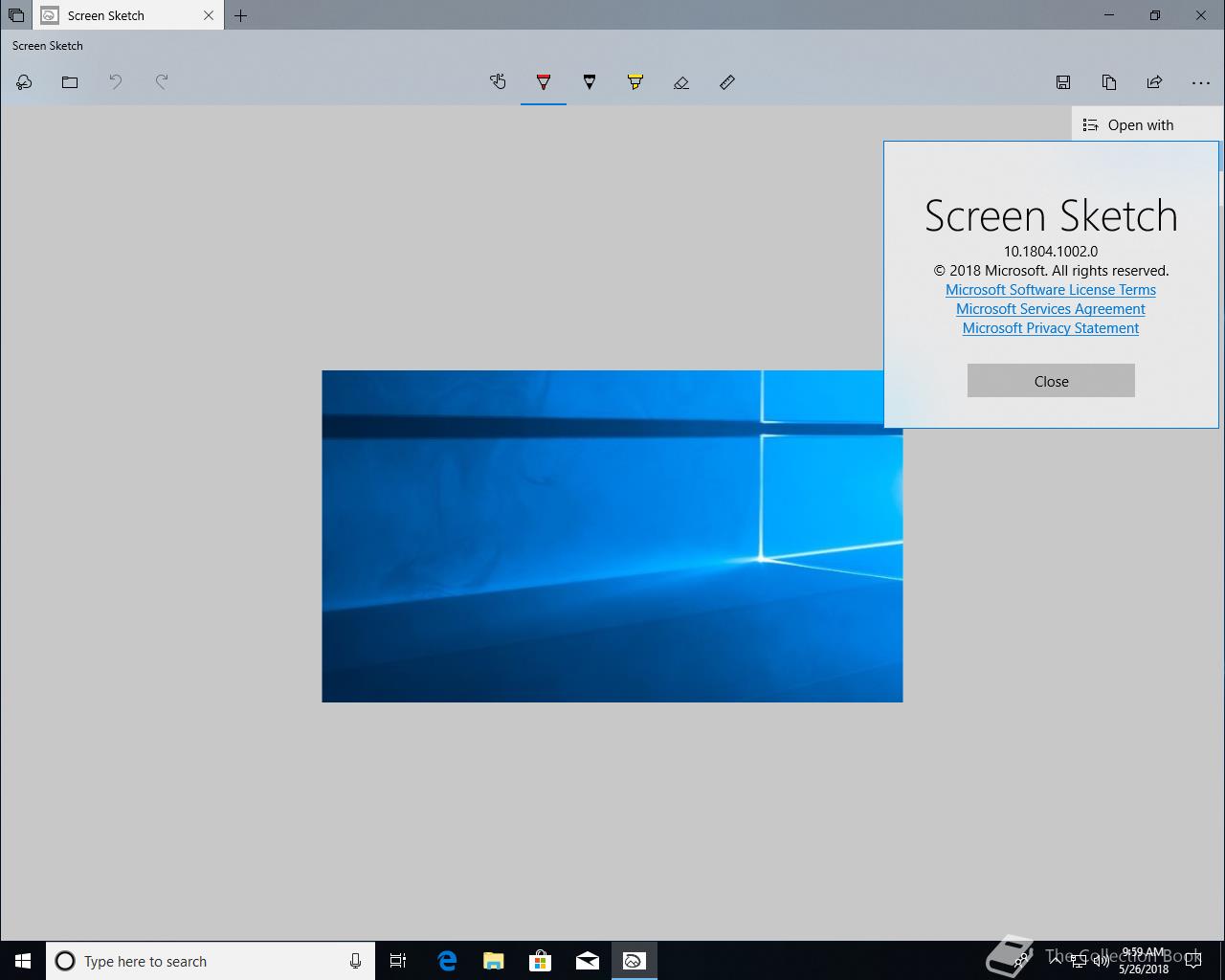Open the tabs overview icon in title bar

pos(16,15)
